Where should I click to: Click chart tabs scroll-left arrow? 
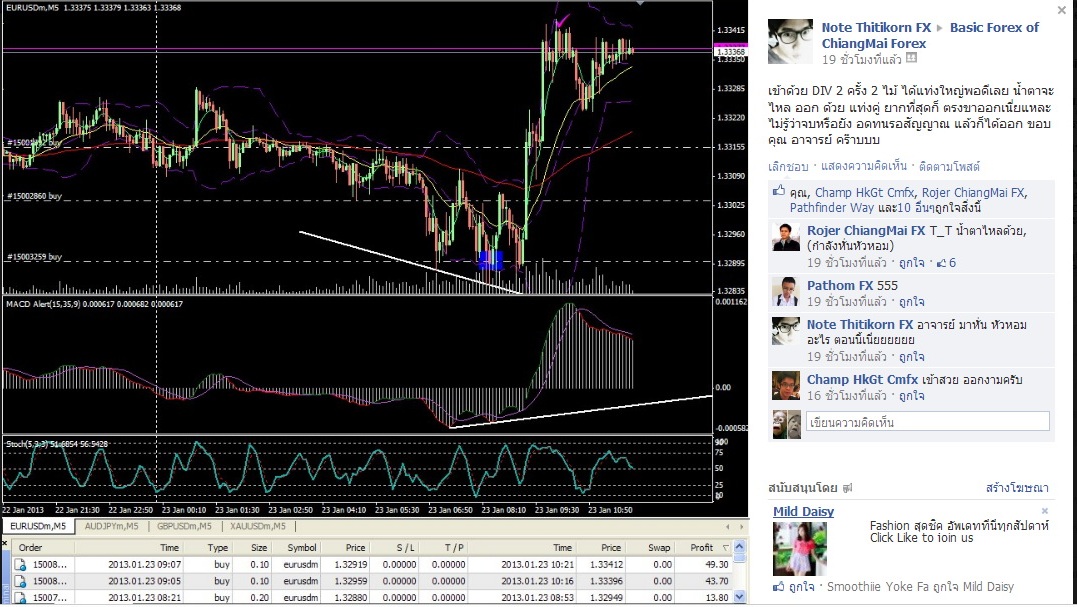pos(727,527)
